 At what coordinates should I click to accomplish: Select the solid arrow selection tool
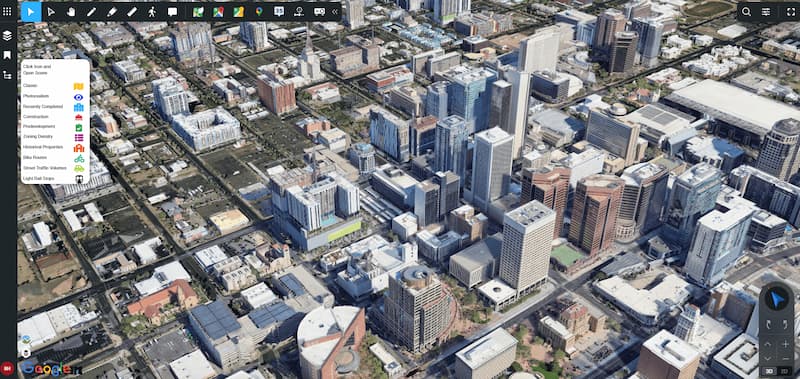tap(31, 12)
